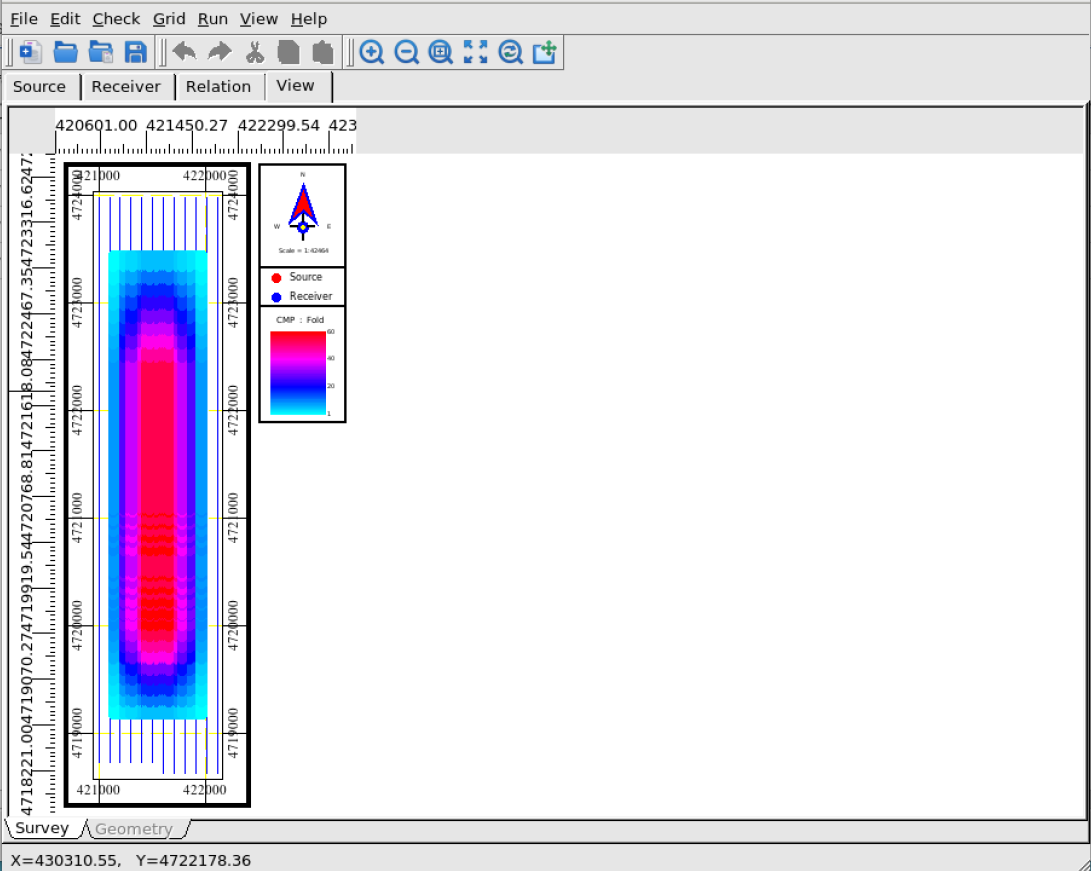Click the Redo arrow icon
The height and width of the screenshot is (871, 1091).
pyautogui.click(x=219, y=52)
